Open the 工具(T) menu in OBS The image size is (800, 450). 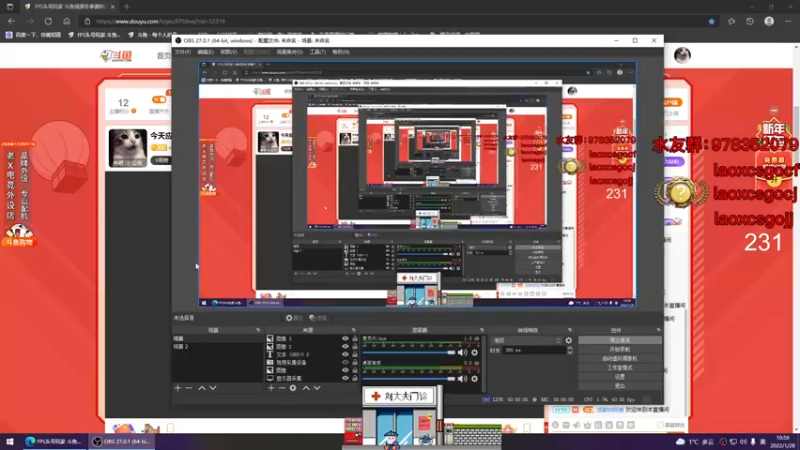(x=317, y=52)
